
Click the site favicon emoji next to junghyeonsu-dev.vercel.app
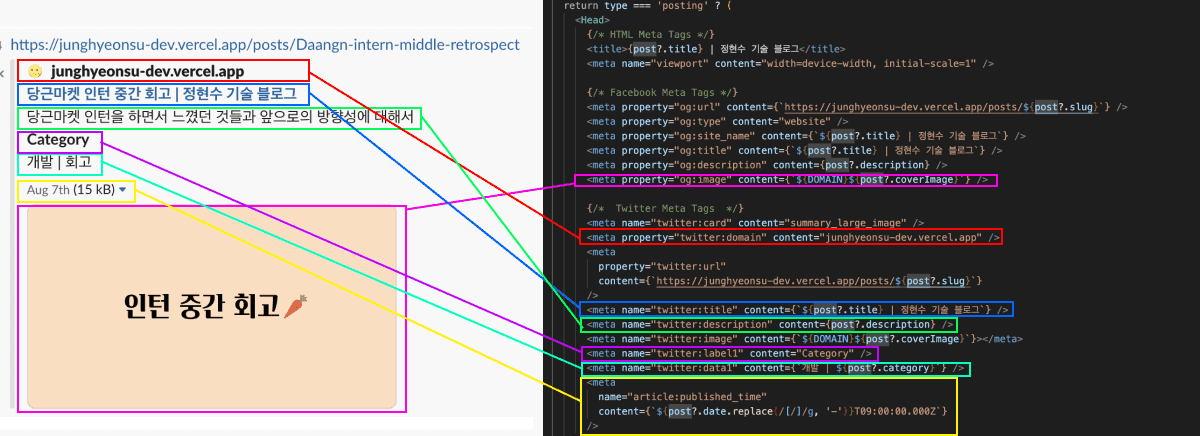click(35, 72)
